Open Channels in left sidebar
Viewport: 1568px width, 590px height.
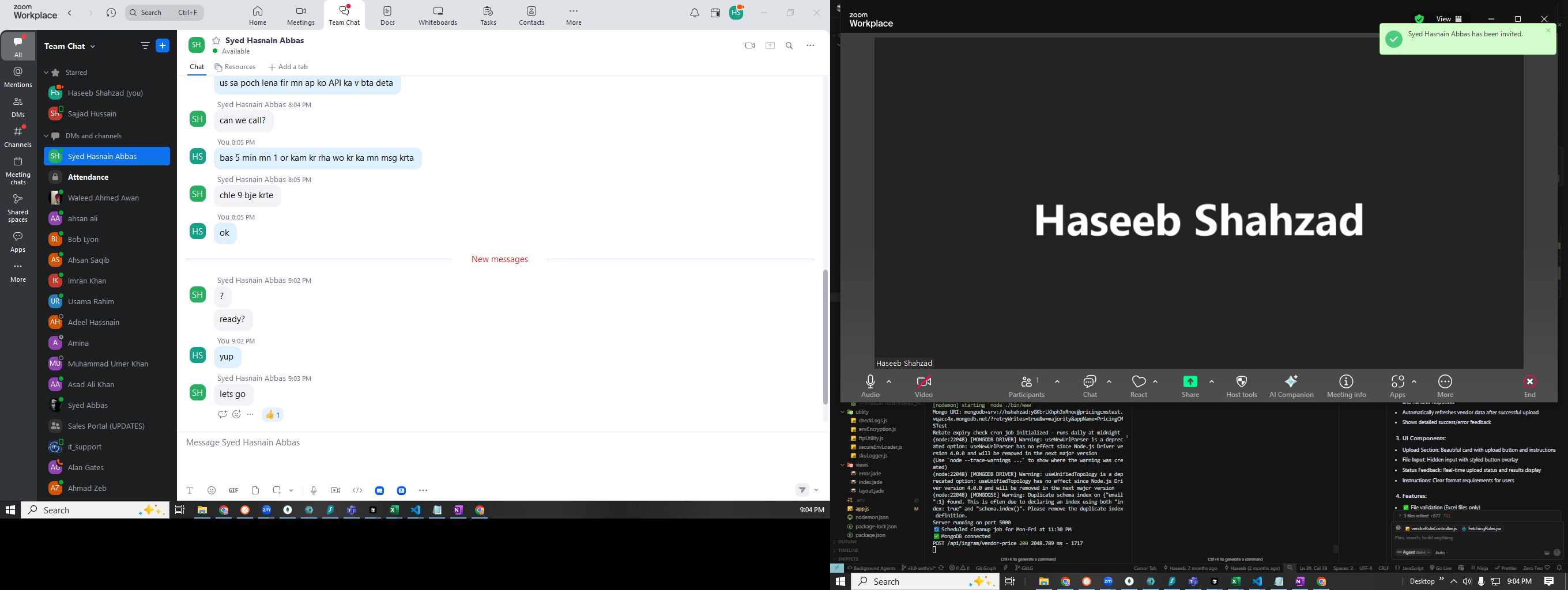18,137
